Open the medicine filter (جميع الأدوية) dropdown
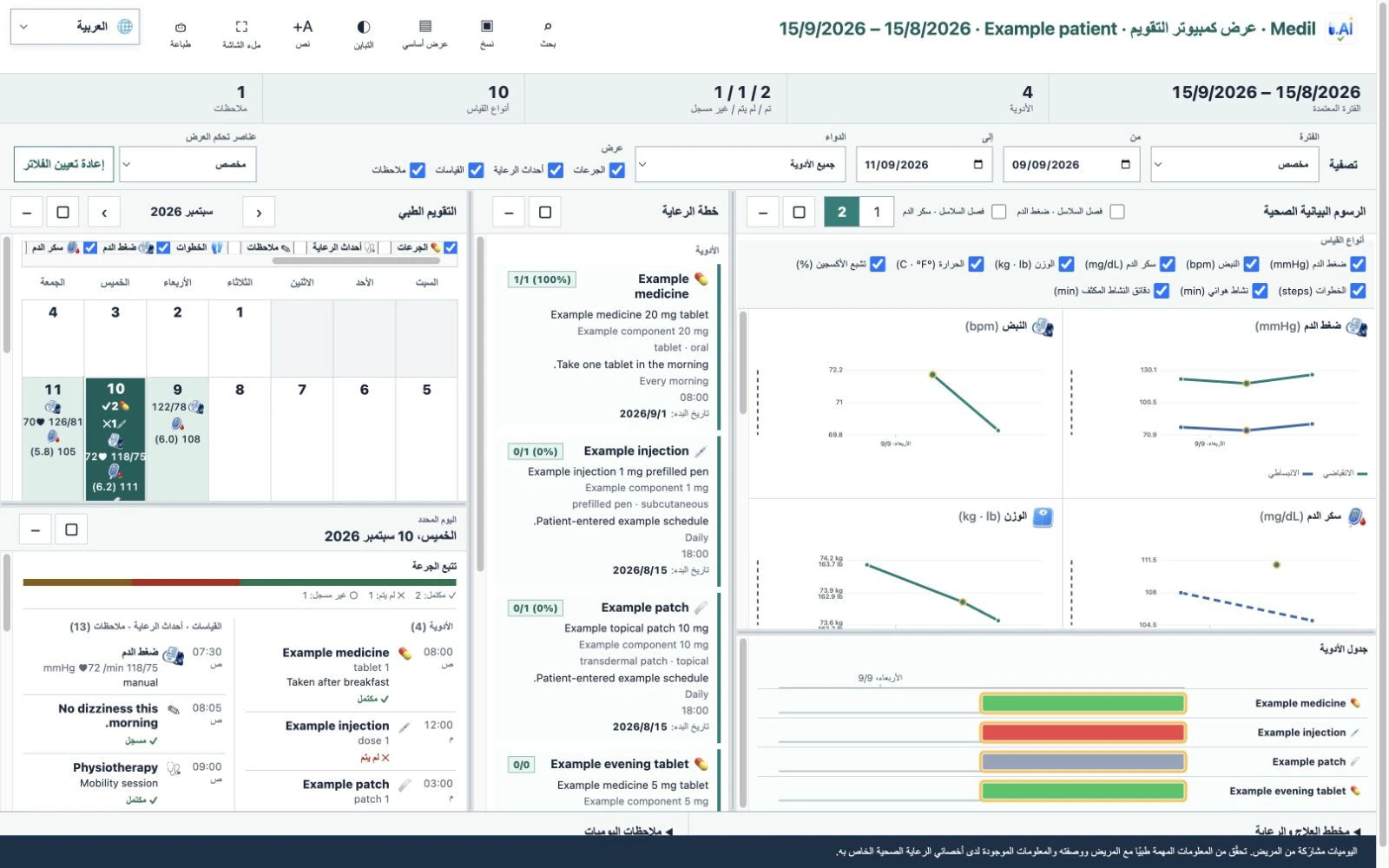The width and height of the screenshot is (1389, 868). [x=741, y=164]
